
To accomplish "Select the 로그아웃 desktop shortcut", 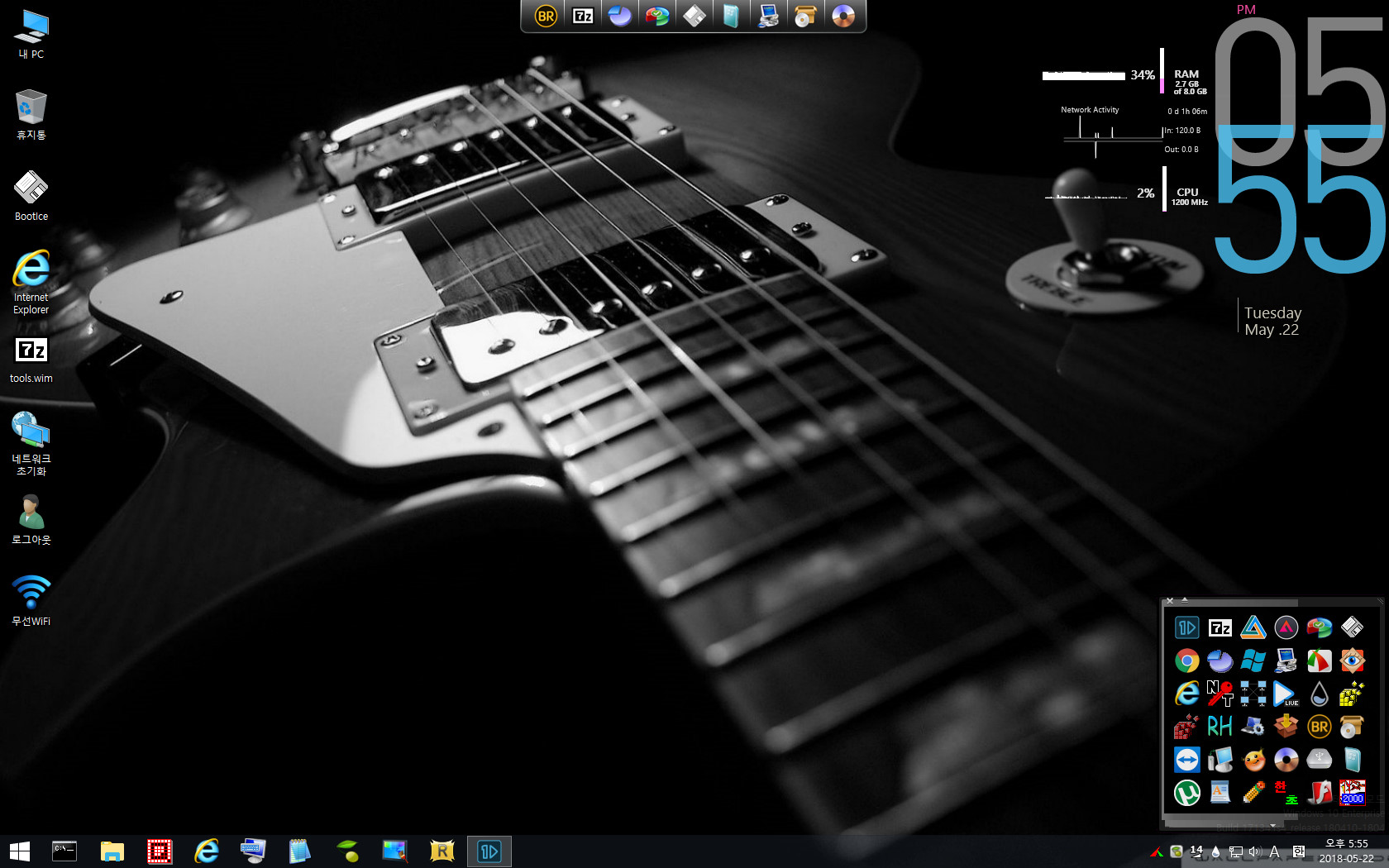I will (x=31, y=520).
